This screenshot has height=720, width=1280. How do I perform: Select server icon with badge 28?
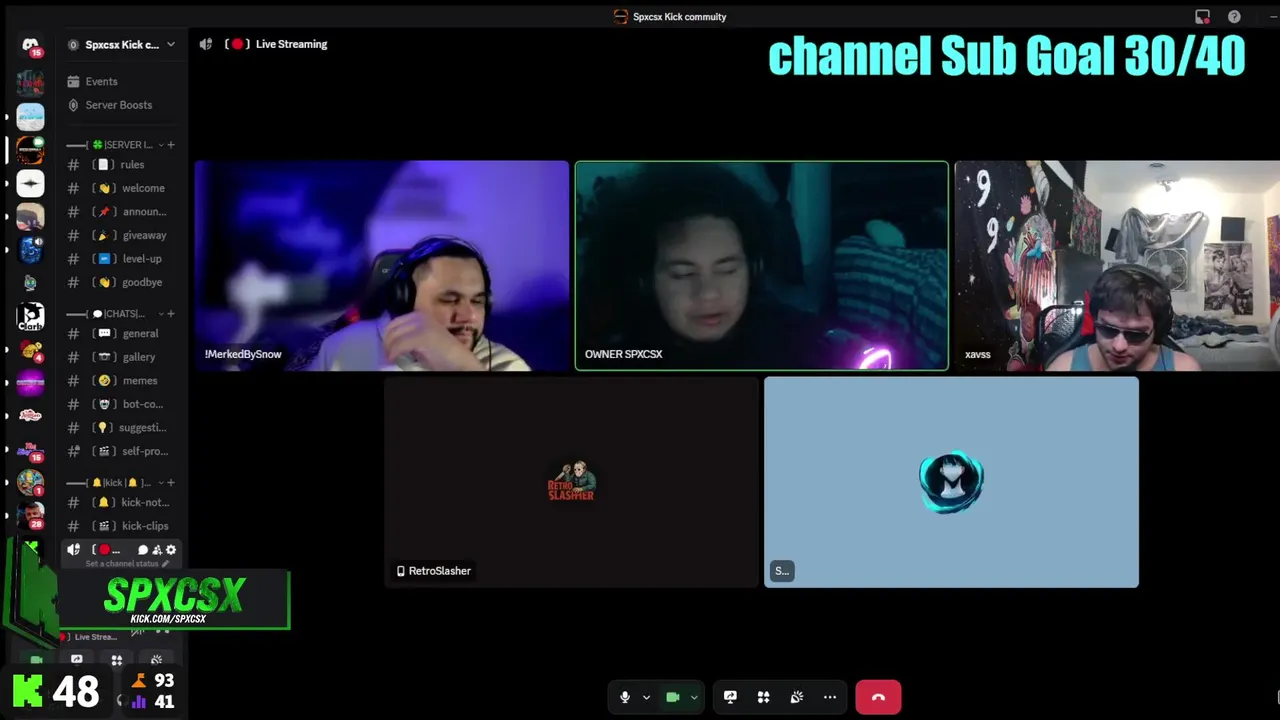pos(30,517)
